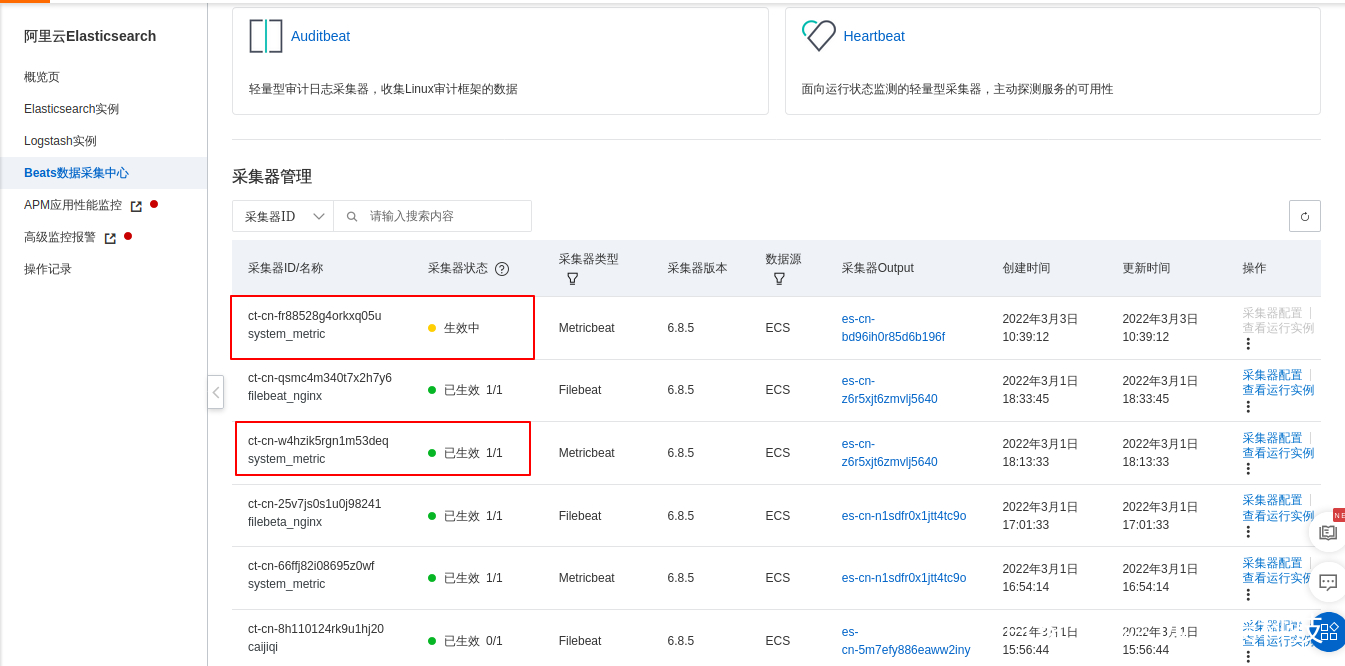Select collector name filebeta_nginx
The image size is (1345, 666).
click(285, 522)
